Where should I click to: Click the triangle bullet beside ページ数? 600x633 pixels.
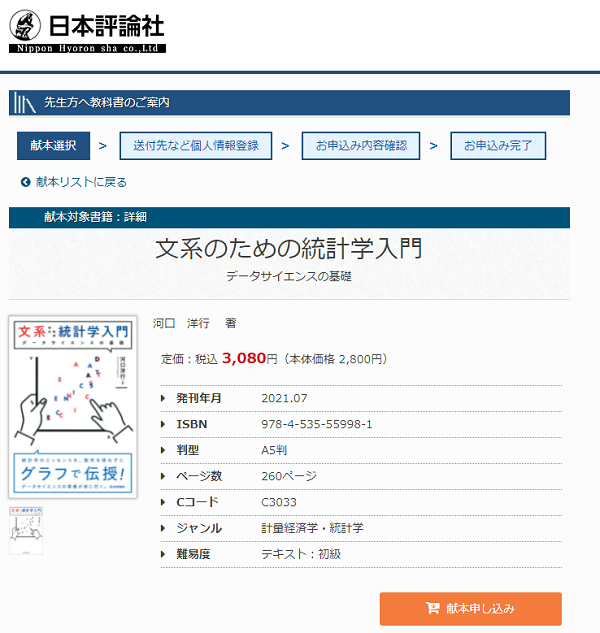[163, 476]
